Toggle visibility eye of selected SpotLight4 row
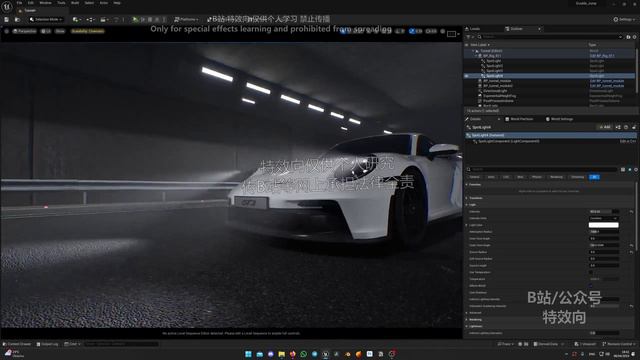Viewport: 640px width, 360px height. pyautogui.click(x=467, y=76)
